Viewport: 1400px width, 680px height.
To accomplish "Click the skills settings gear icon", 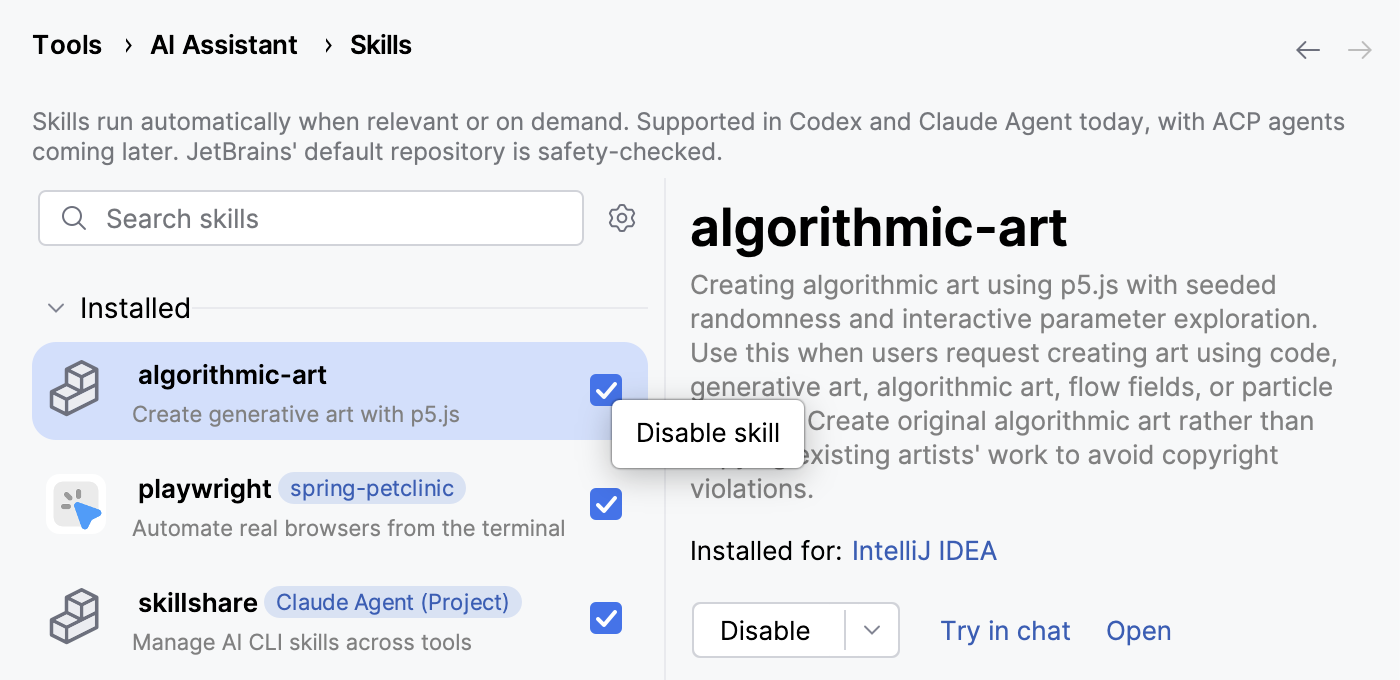I will tap(622, 218).
